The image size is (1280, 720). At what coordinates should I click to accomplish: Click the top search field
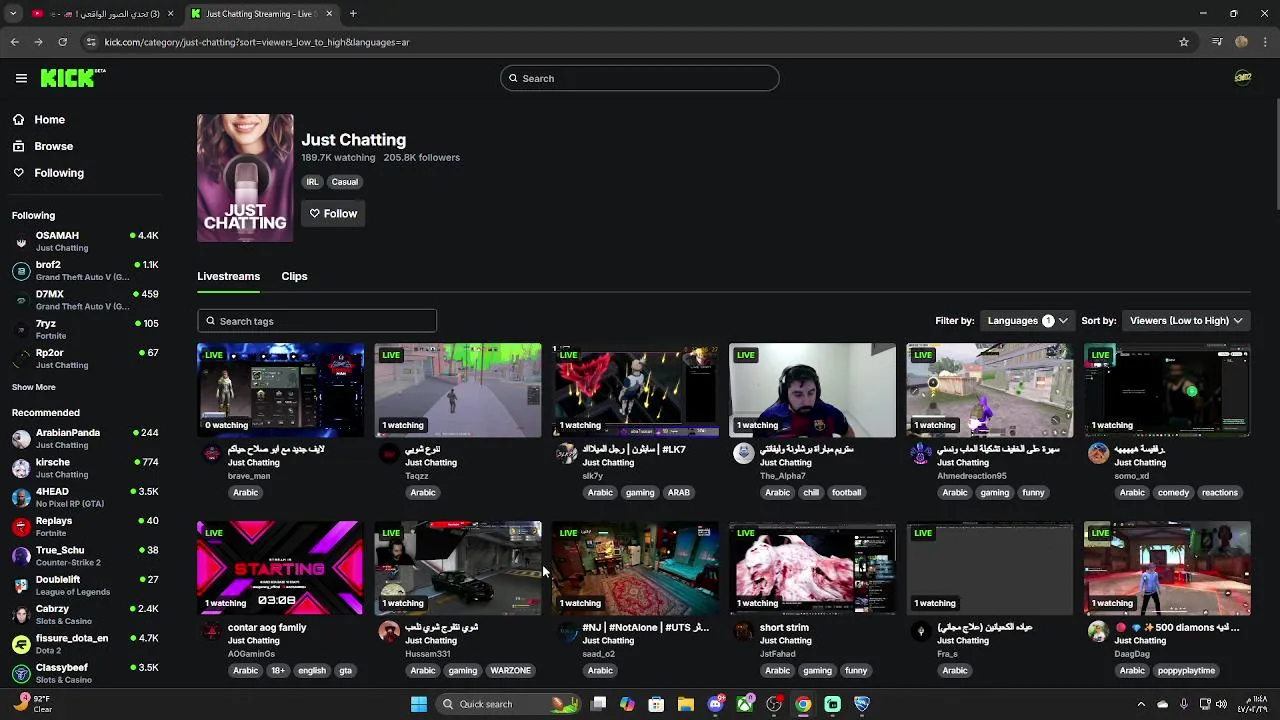click(x=640, y=78)
